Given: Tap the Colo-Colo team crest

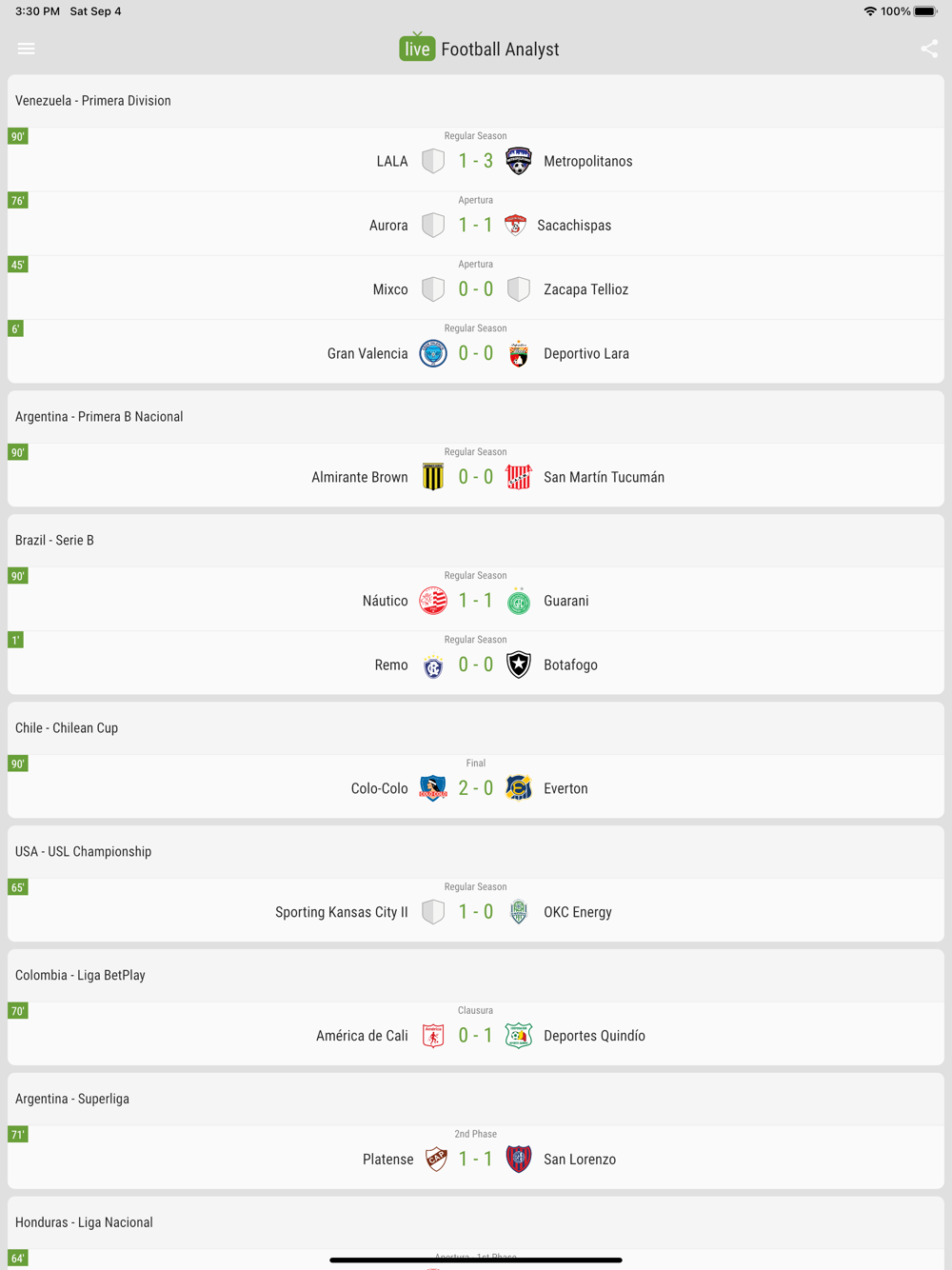Looking at the screenshot, I should pyautogui.click(x=433, y=788).
